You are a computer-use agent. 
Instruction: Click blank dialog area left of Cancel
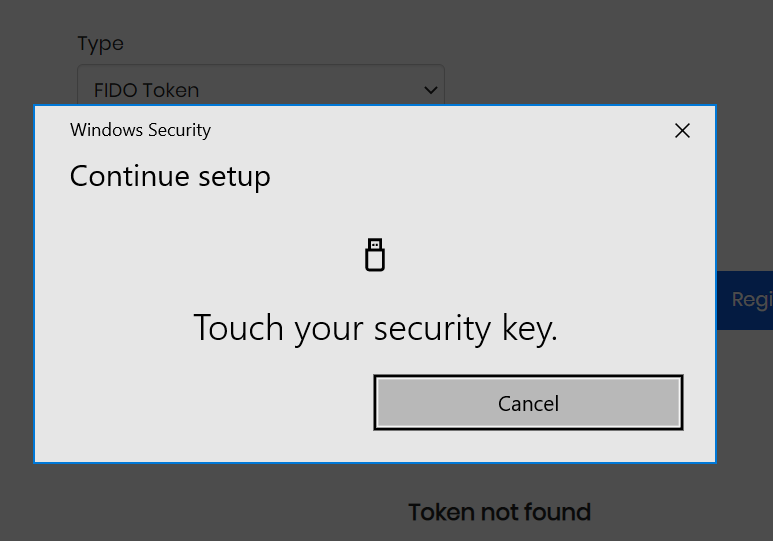point(200,403)
